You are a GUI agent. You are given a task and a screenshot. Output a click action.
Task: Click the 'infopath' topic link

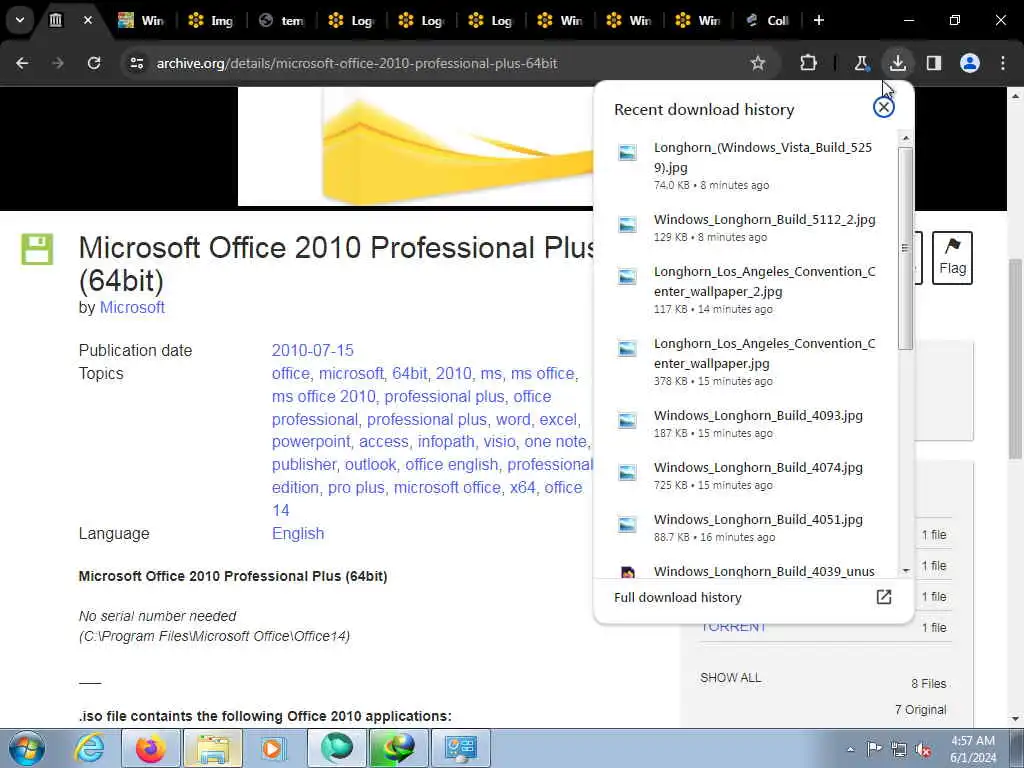pos(446,441)
